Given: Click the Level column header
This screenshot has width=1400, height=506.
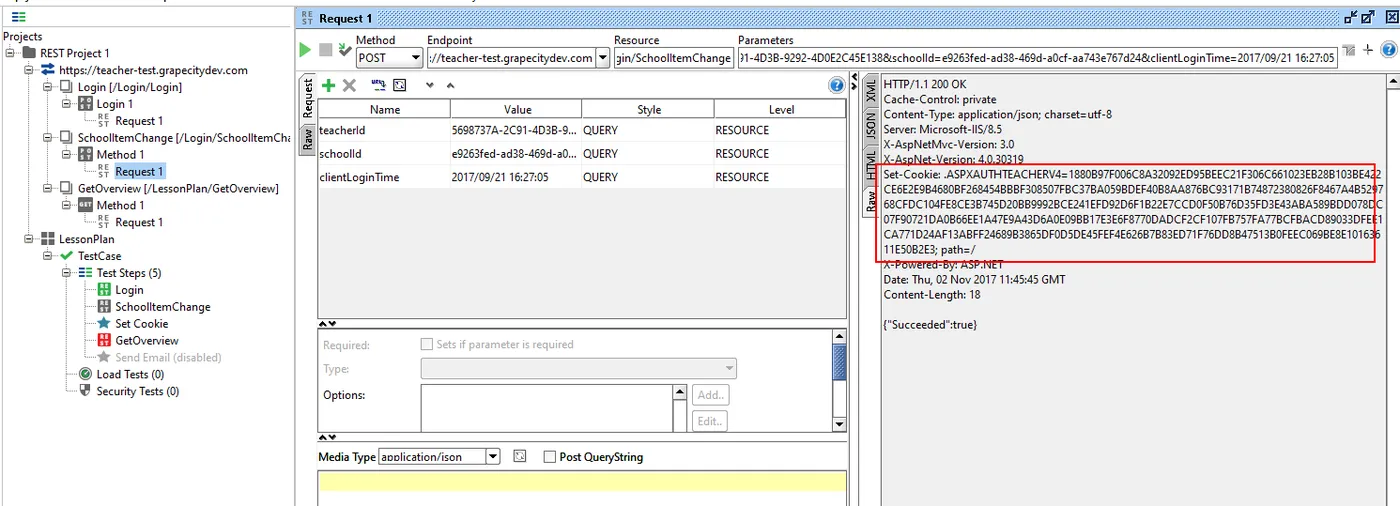Looking at the screenshot, I should [781, 109].
